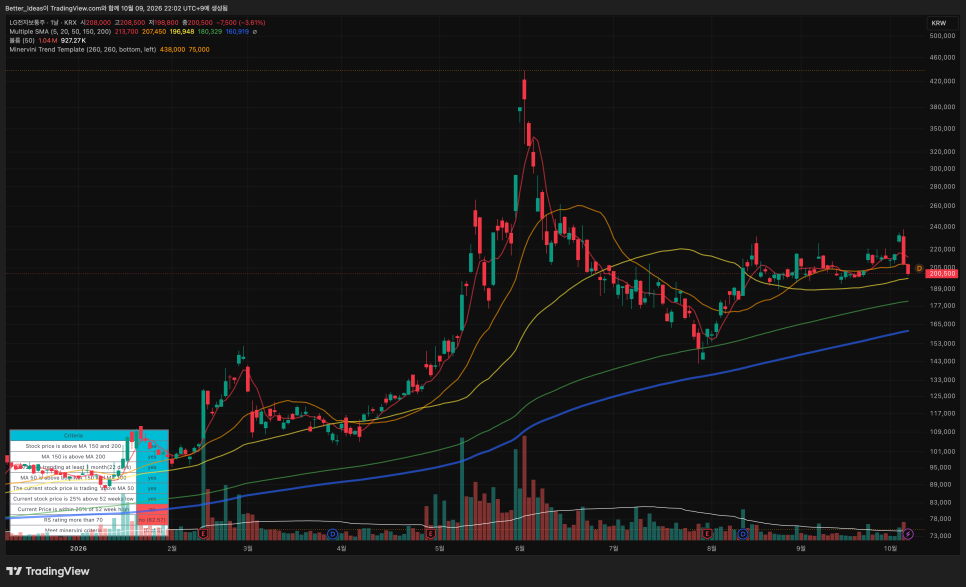Viewport: 966px width, 587px height.
Task: Click the small symbol after the SMA values
Action: pyautogui.click(x=255, y=31)
